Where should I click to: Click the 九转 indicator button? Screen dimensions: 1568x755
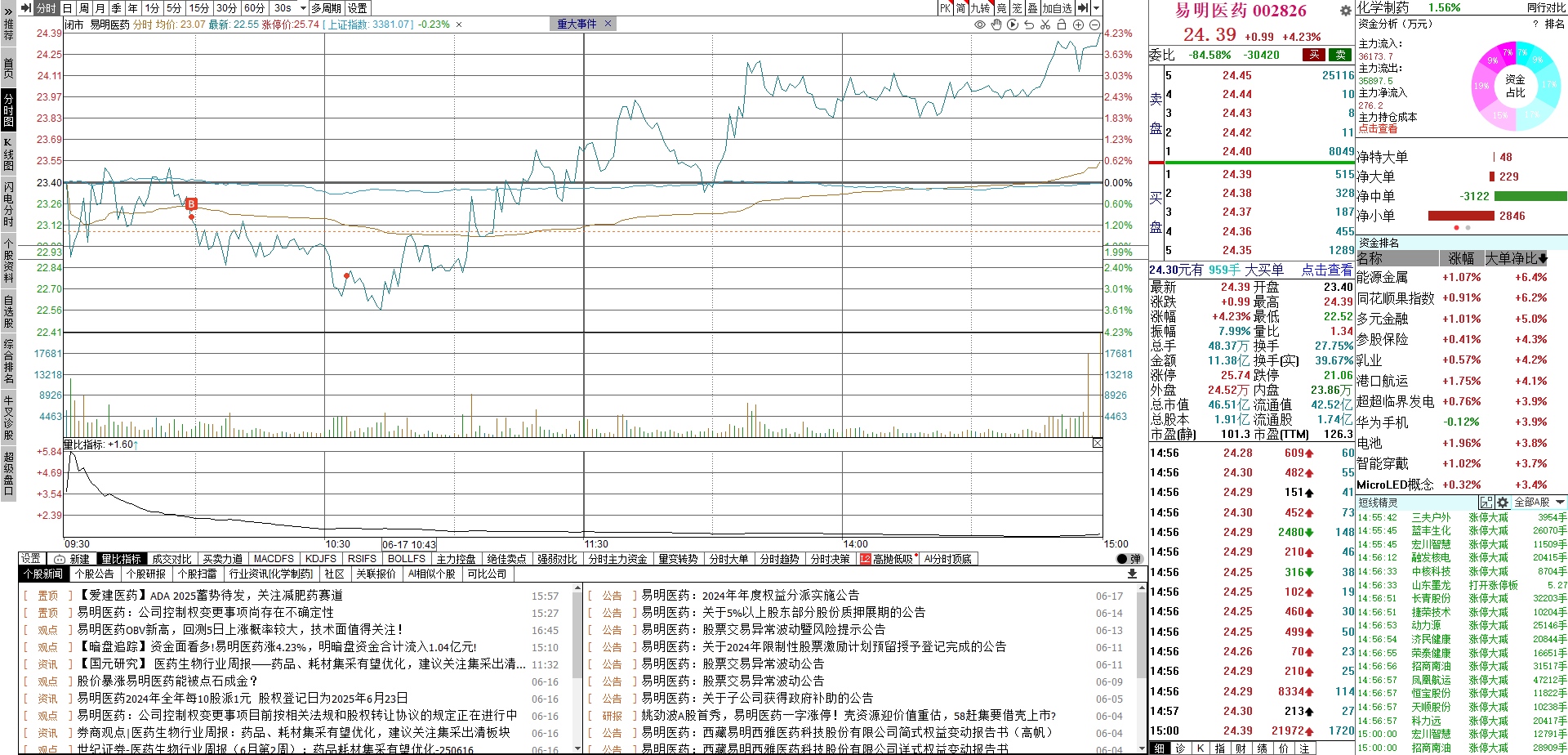click(x=980, y=8)
